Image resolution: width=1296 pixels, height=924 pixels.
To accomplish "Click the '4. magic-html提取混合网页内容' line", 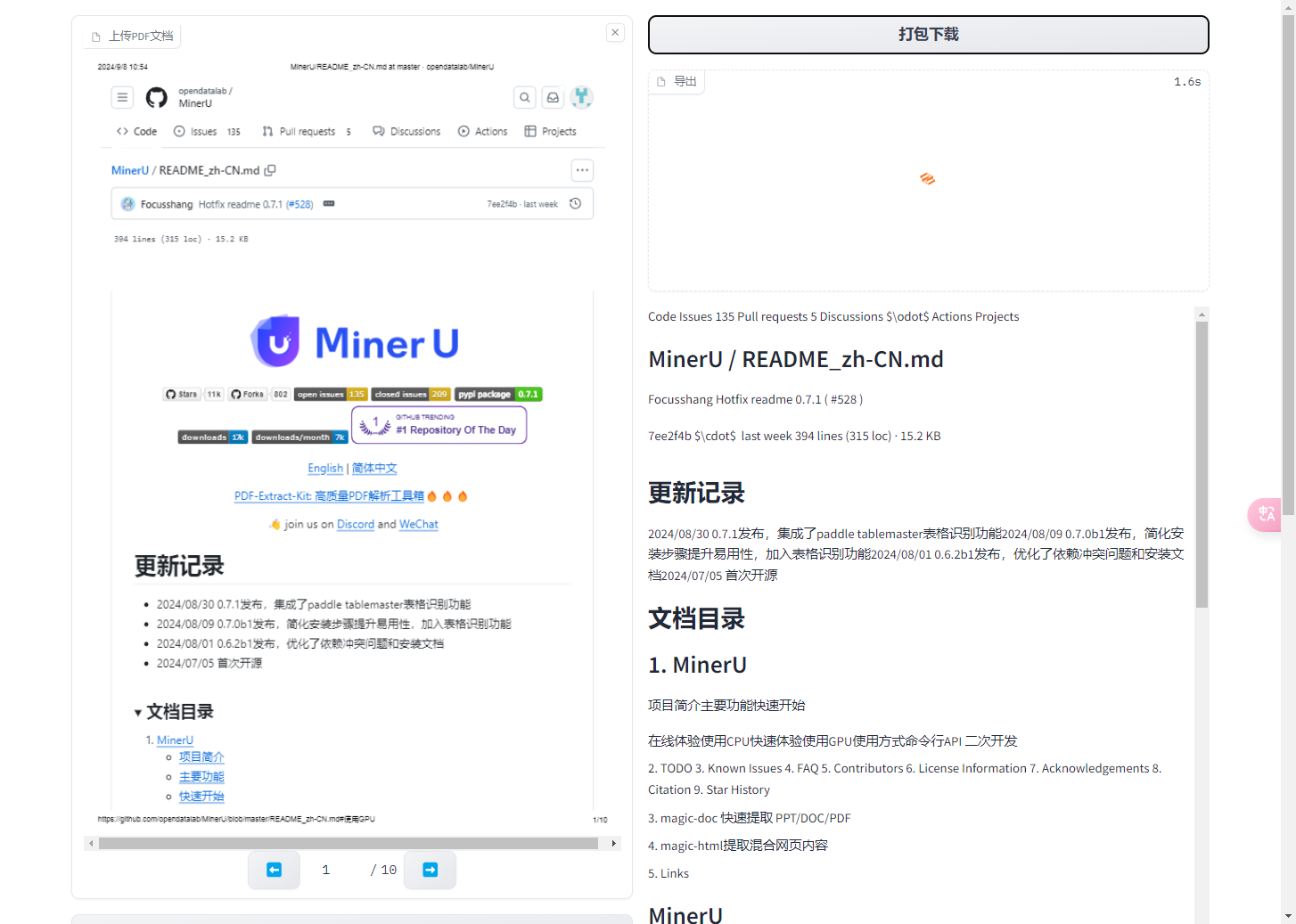I will click(738, 846).
